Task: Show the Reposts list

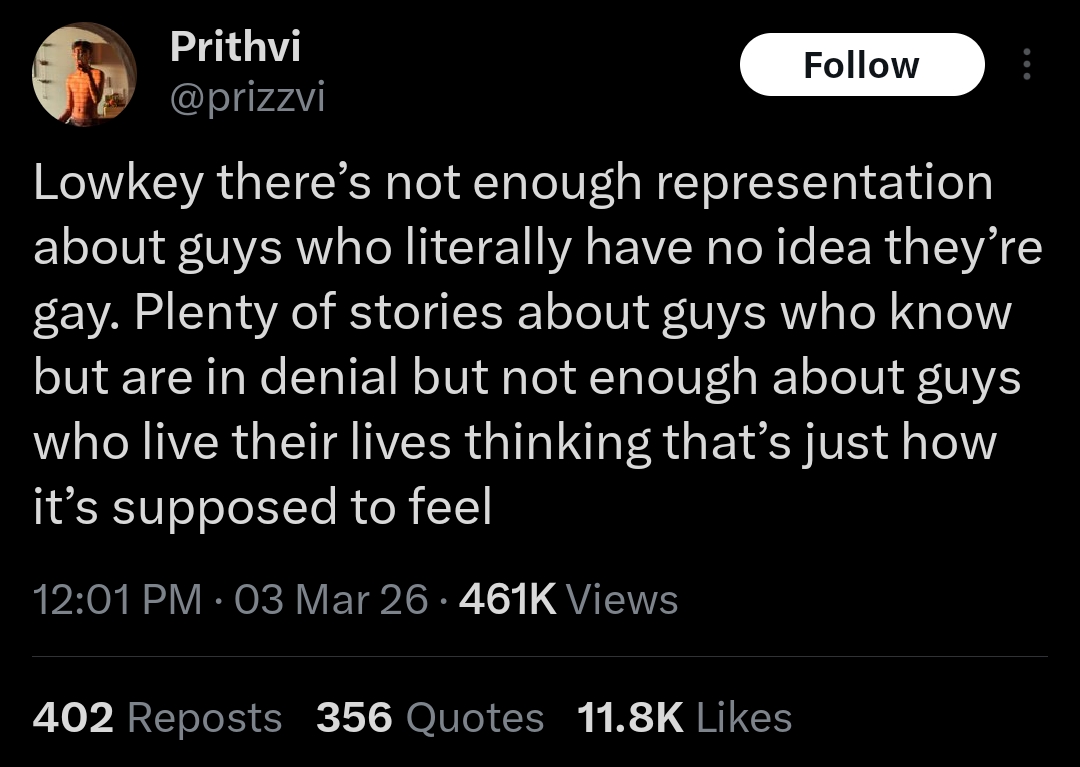Action: [205, 718]
